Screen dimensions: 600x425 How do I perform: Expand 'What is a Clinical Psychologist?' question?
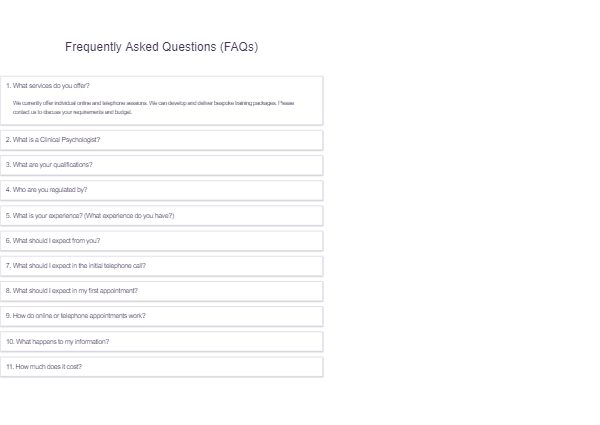[x=161, y=140]
